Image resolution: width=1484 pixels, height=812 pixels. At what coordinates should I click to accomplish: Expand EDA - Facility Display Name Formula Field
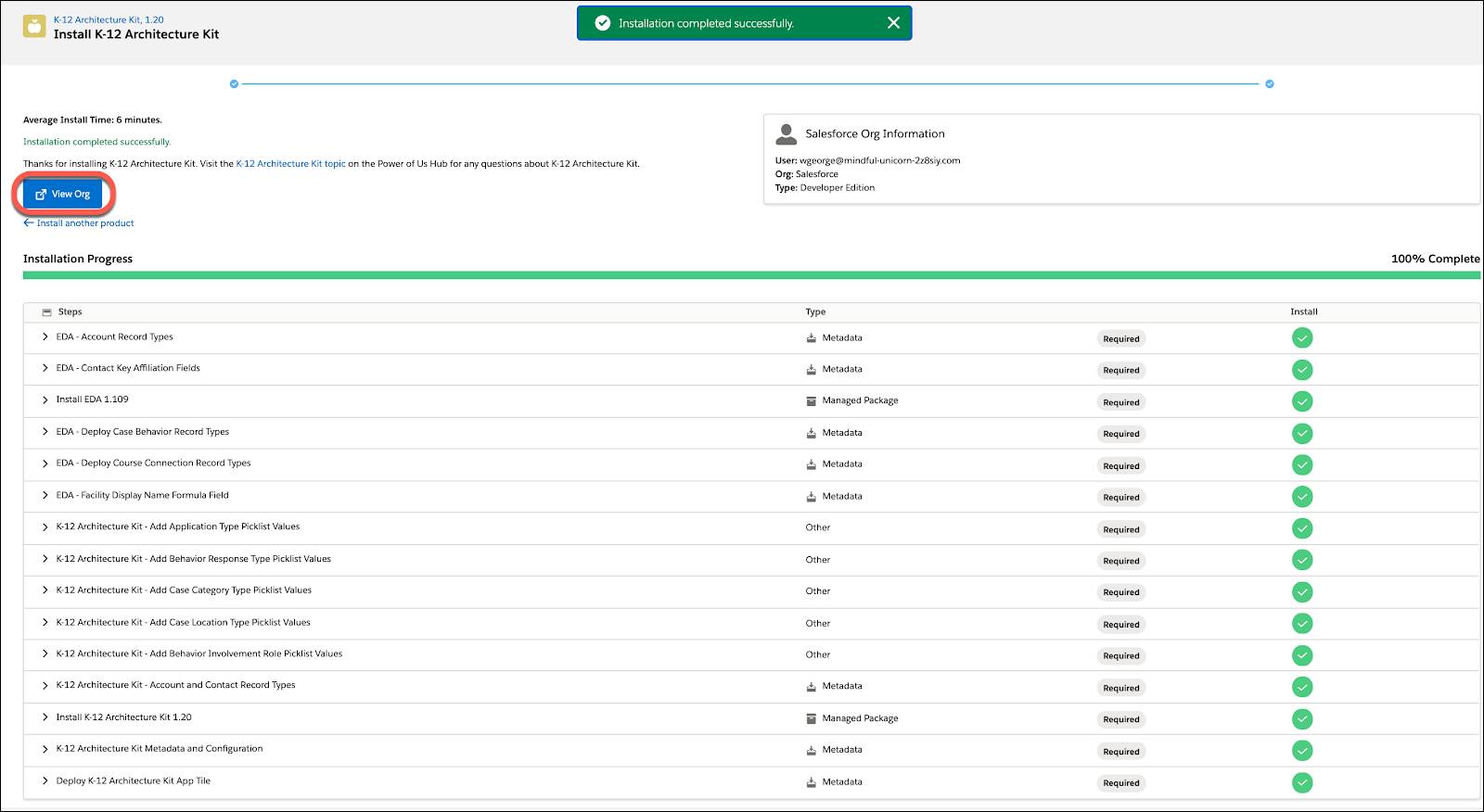(x=45, y=496)
